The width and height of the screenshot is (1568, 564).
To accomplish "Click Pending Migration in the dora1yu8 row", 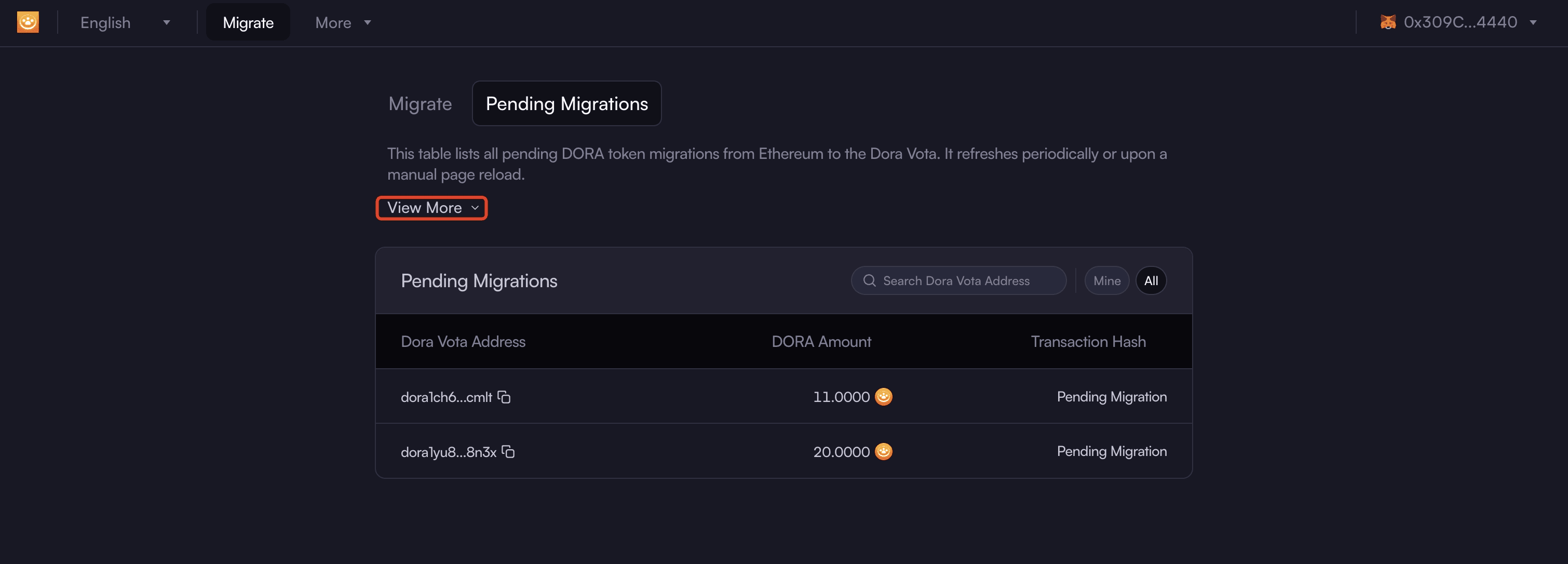I will pyautogui.click(x=1112, y=451).
